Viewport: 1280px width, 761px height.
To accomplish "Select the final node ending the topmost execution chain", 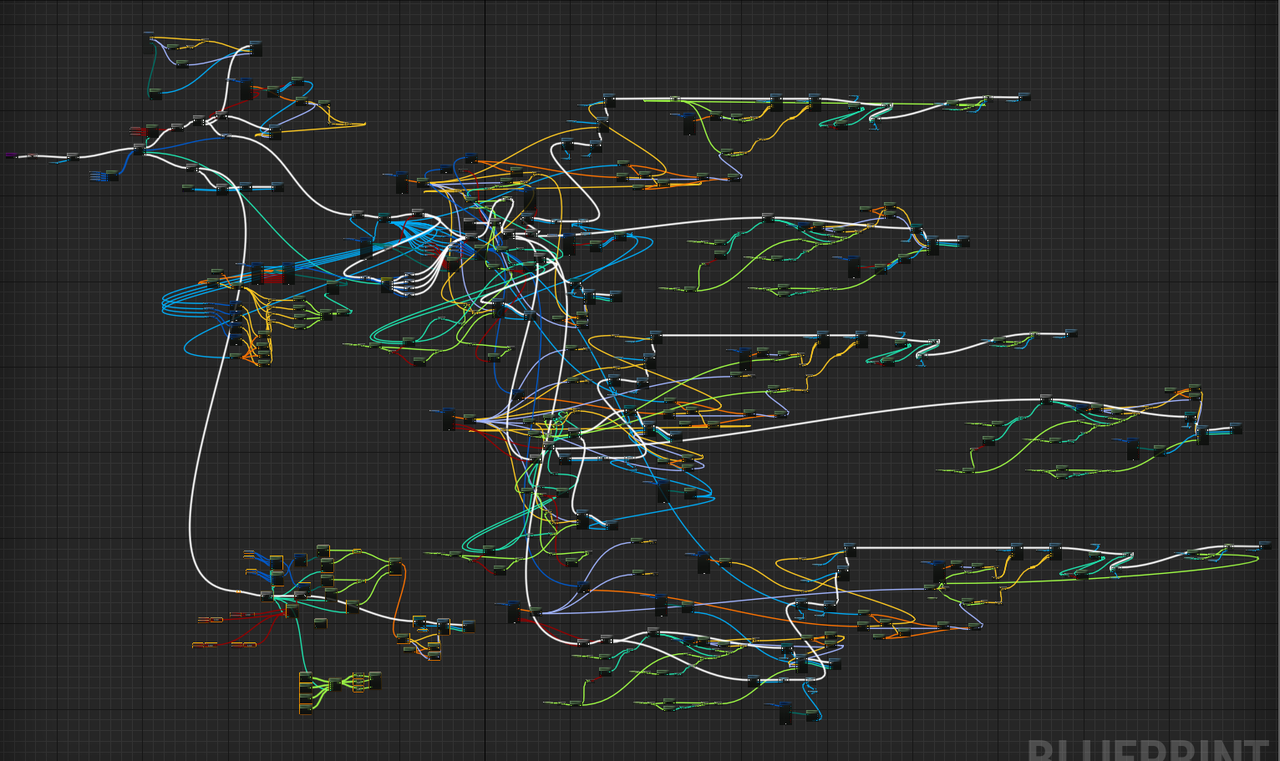I will [x=1024, y=97].
